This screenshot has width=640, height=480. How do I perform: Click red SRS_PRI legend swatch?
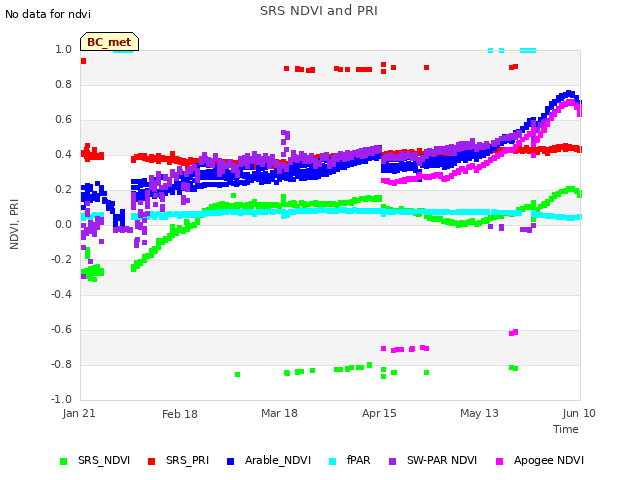pos(151,461)
